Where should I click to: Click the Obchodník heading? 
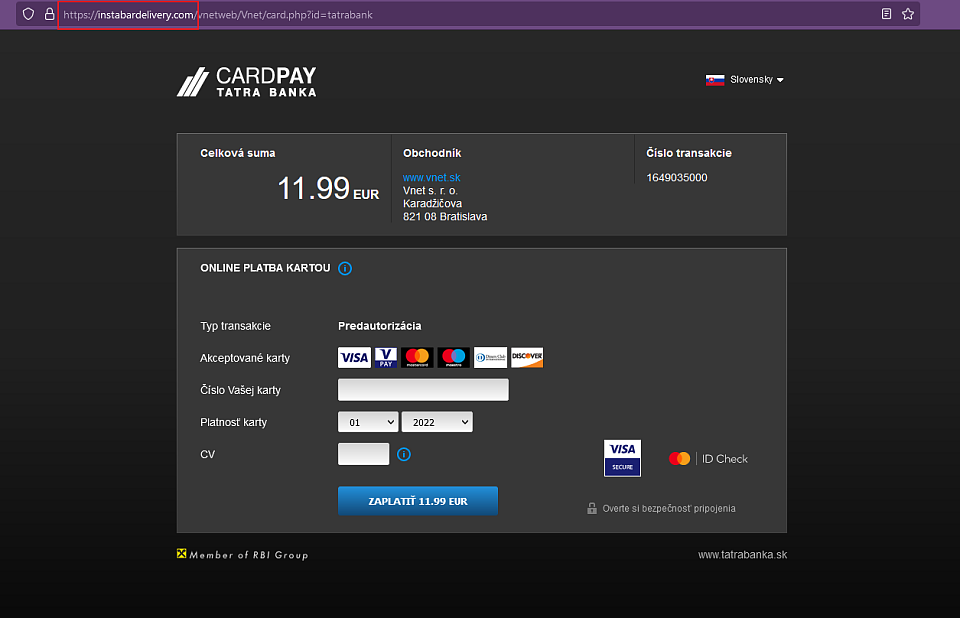[x=432, y=153]
